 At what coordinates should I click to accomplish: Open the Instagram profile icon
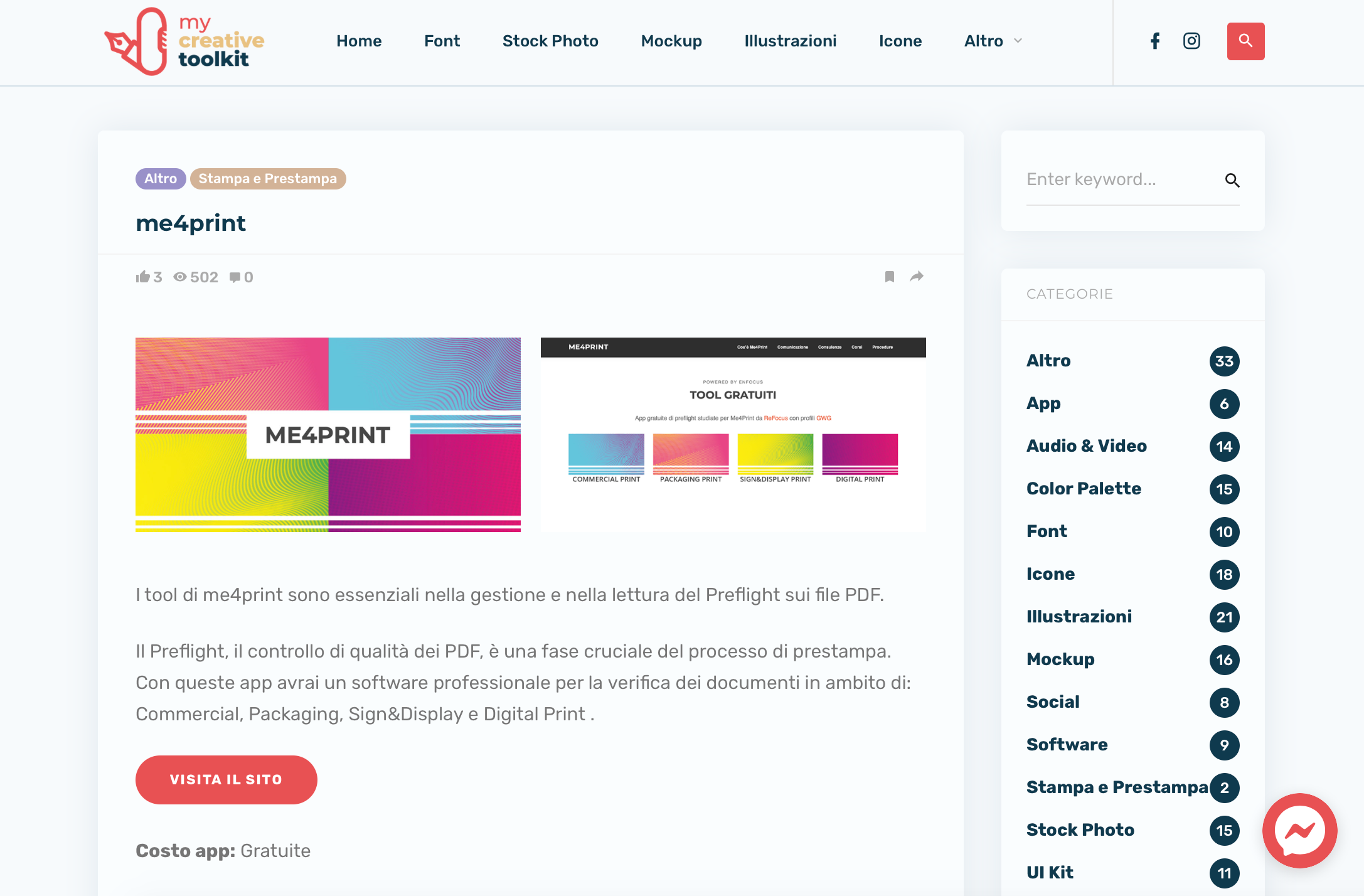tap(1191, 41)
